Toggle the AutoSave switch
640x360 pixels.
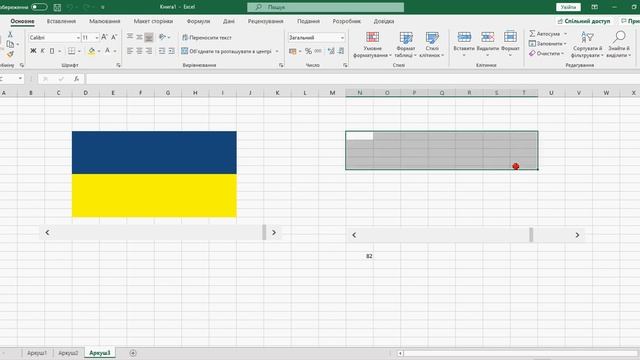pyautogui.click(x=39, y=7)
